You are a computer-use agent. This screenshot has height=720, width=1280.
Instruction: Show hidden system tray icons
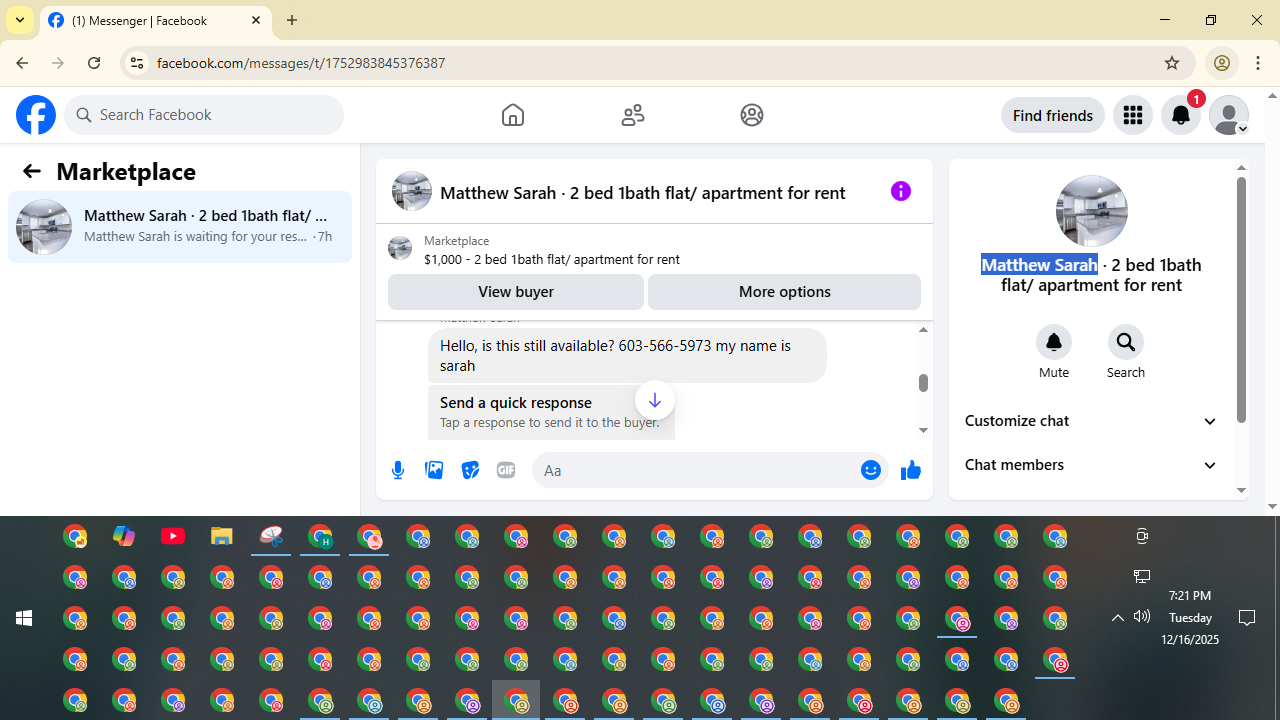click(x=1118, y=617)
